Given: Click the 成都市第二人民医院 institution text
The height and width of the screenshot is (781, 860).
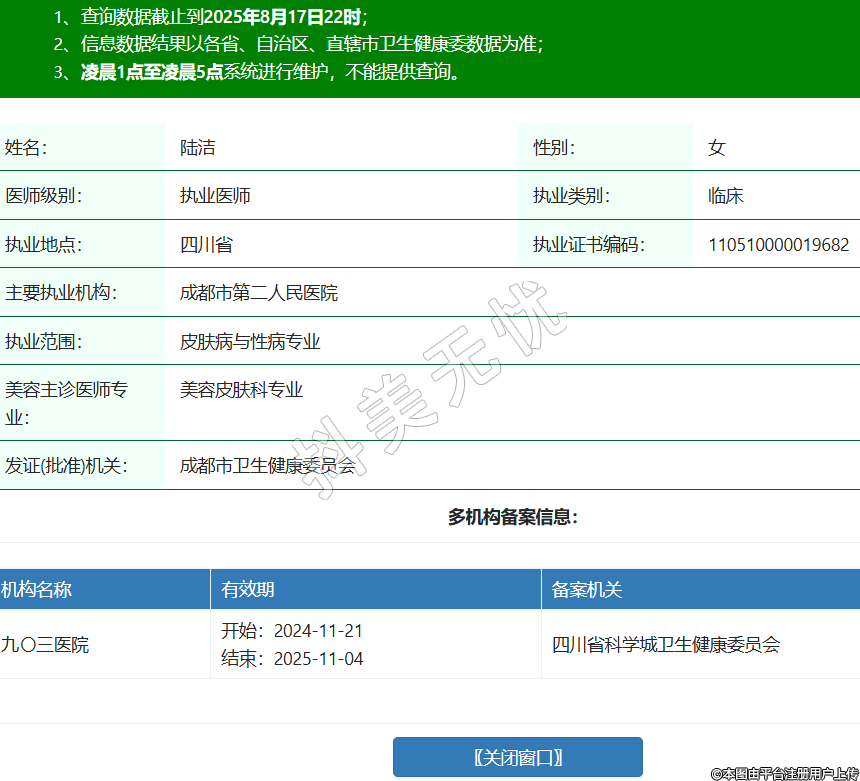Looking at the screenshot, I should coord(259,293).
